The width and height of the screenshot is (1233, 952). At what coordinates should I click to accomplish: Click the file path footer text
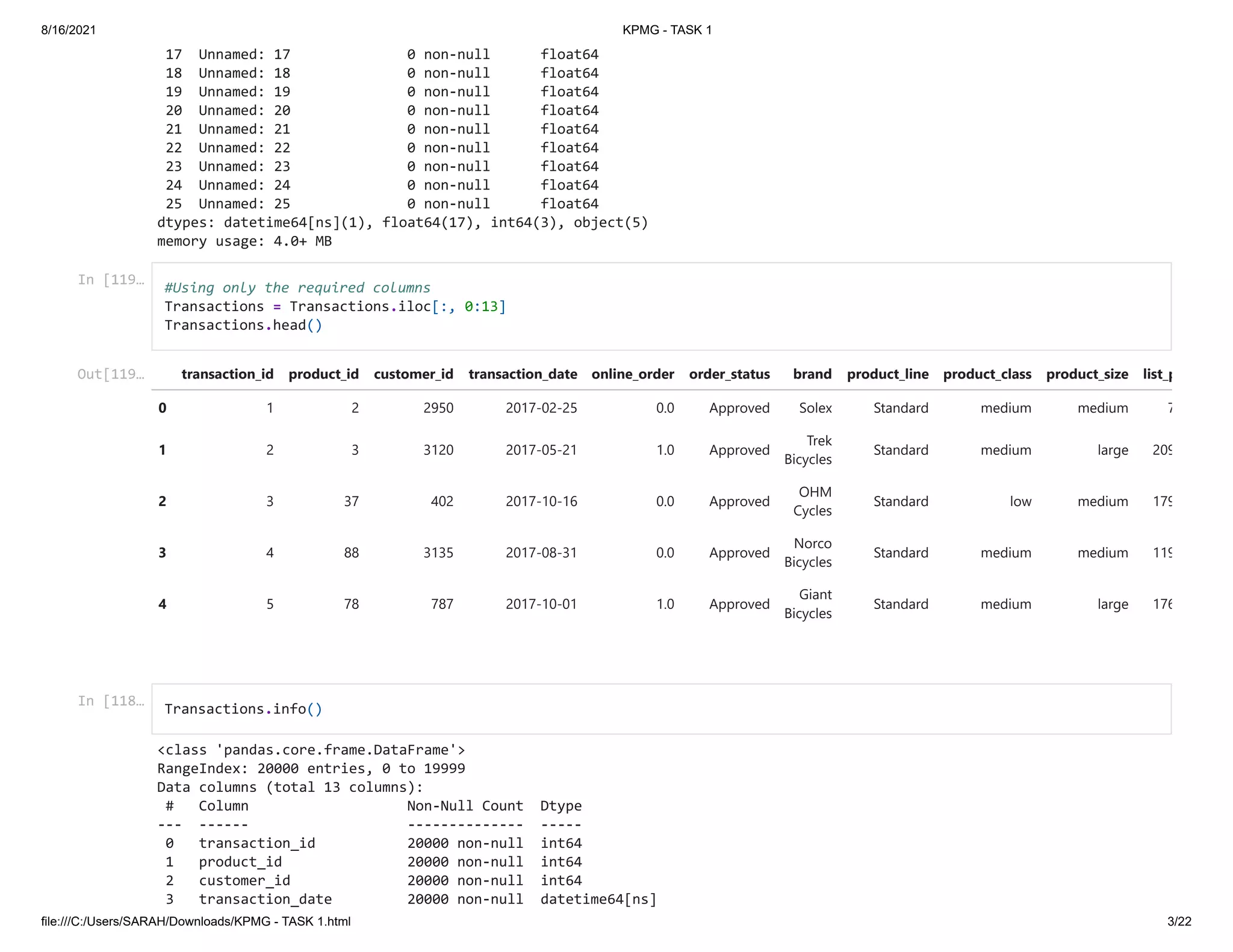[x=196, y=921]
